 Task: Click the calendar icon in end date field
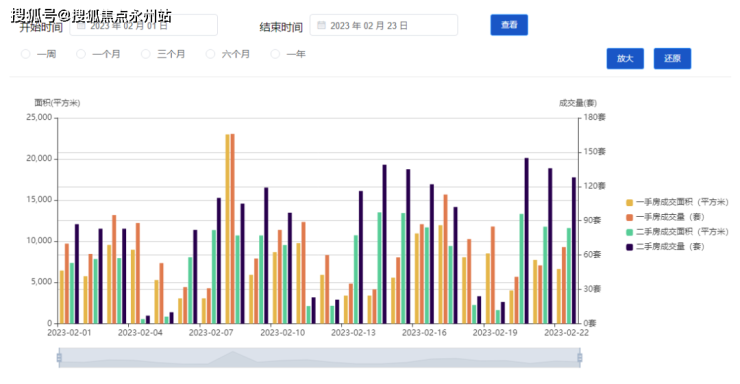(321, 25)
